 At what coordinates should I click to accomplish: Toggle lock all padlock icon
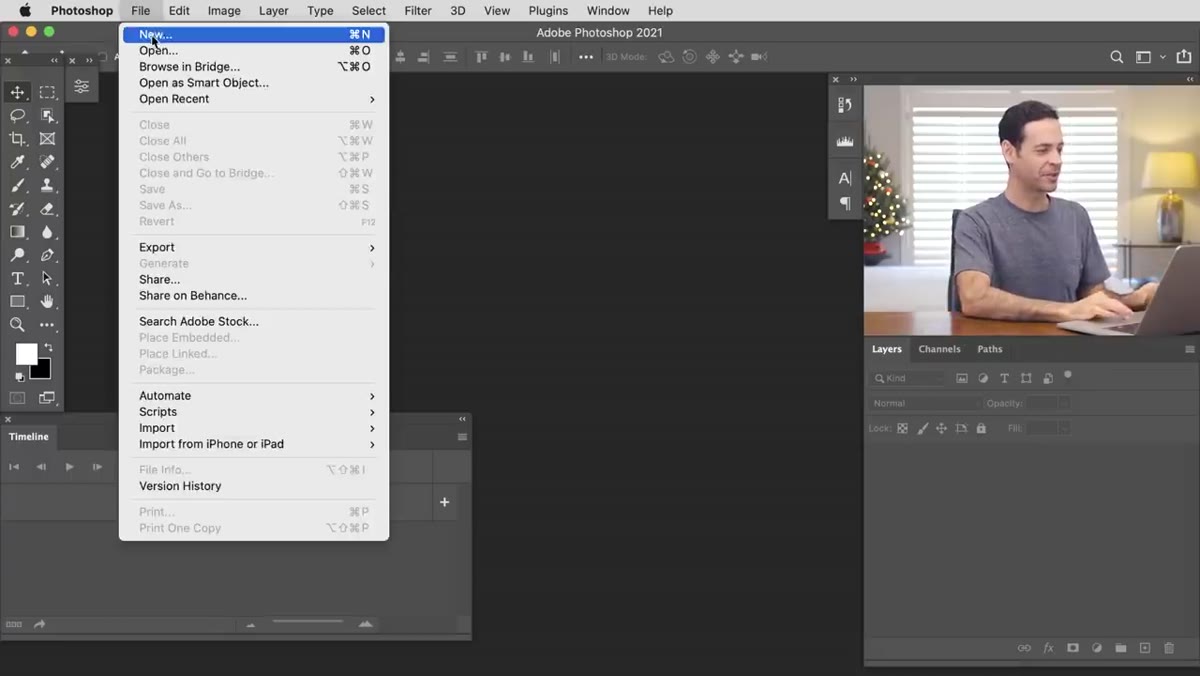click(x=981, y=428)
